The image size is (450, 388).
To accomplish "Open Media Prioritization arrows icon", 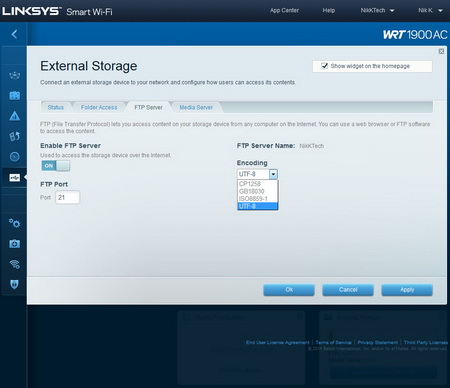I will pos(14,136).
